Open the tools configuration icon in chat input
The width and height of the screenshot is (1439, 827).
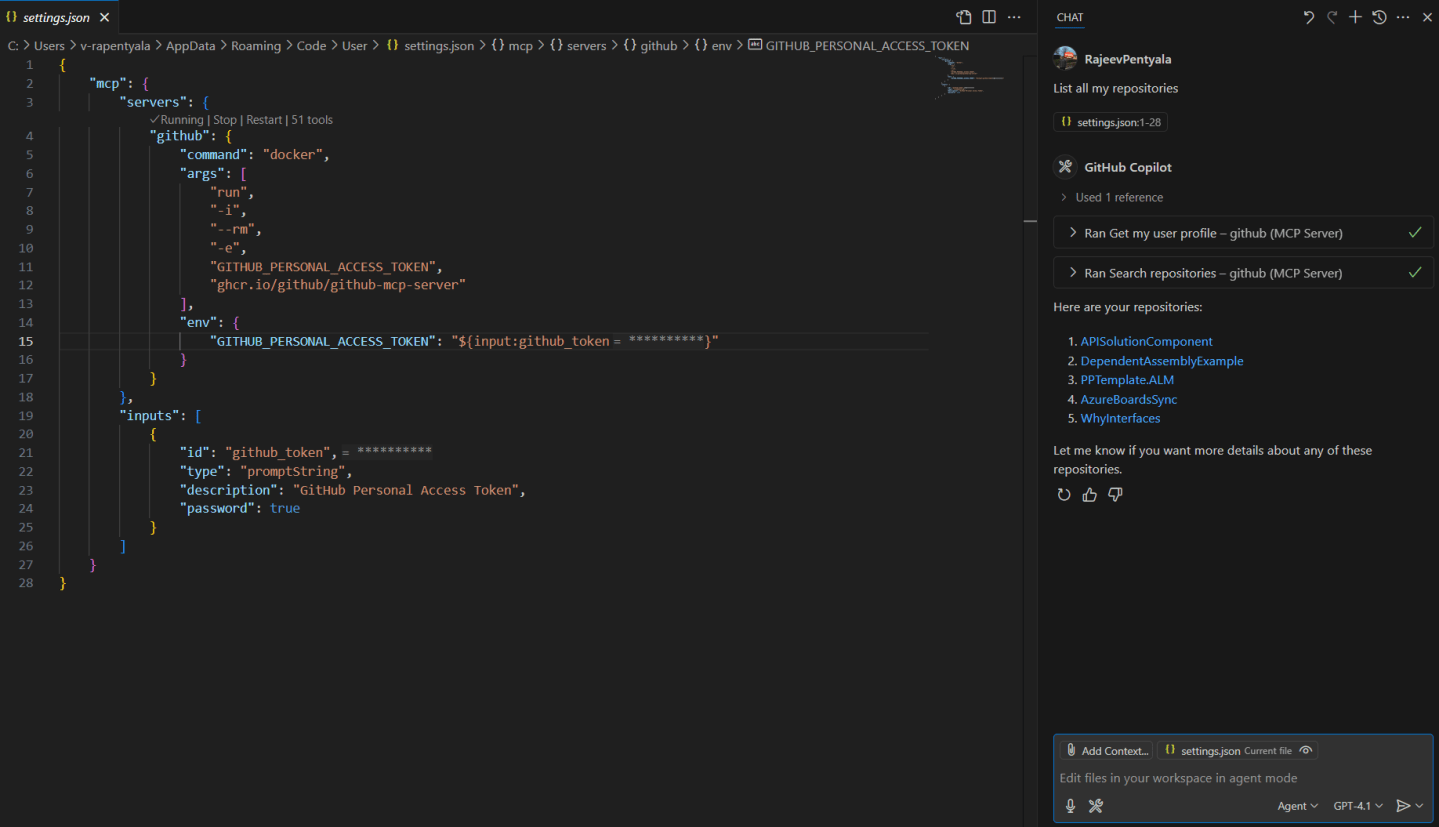(1095, 805)
